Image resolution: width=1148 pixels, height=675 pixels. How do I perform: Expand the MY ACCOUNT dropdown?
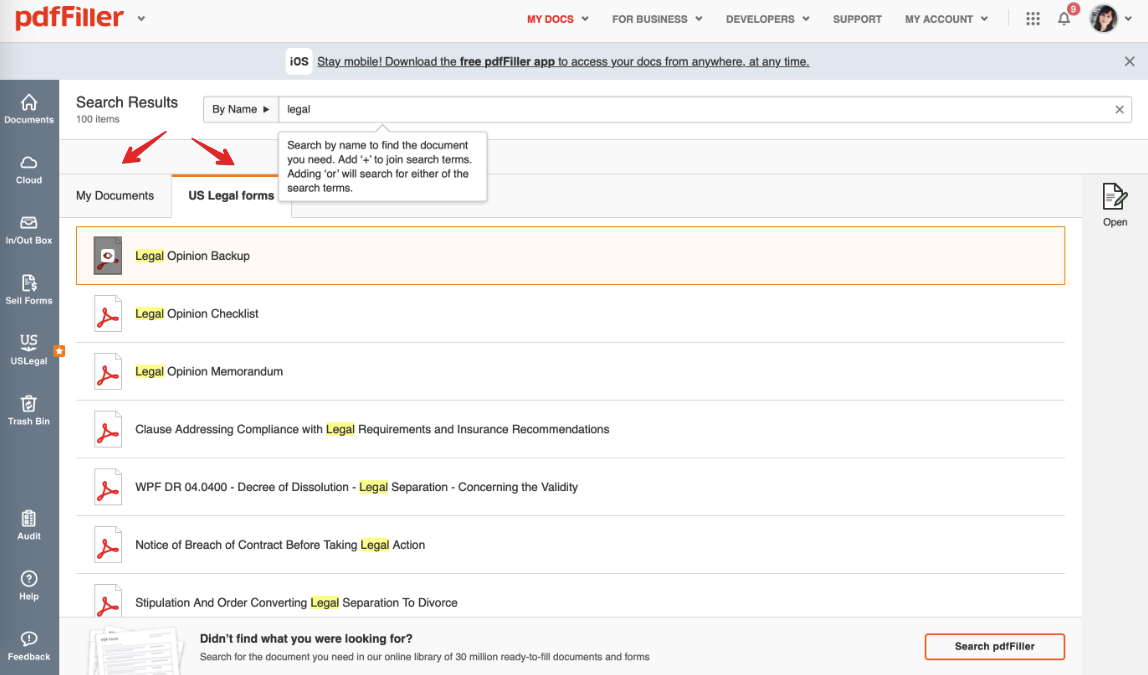[x=946, y=19]
